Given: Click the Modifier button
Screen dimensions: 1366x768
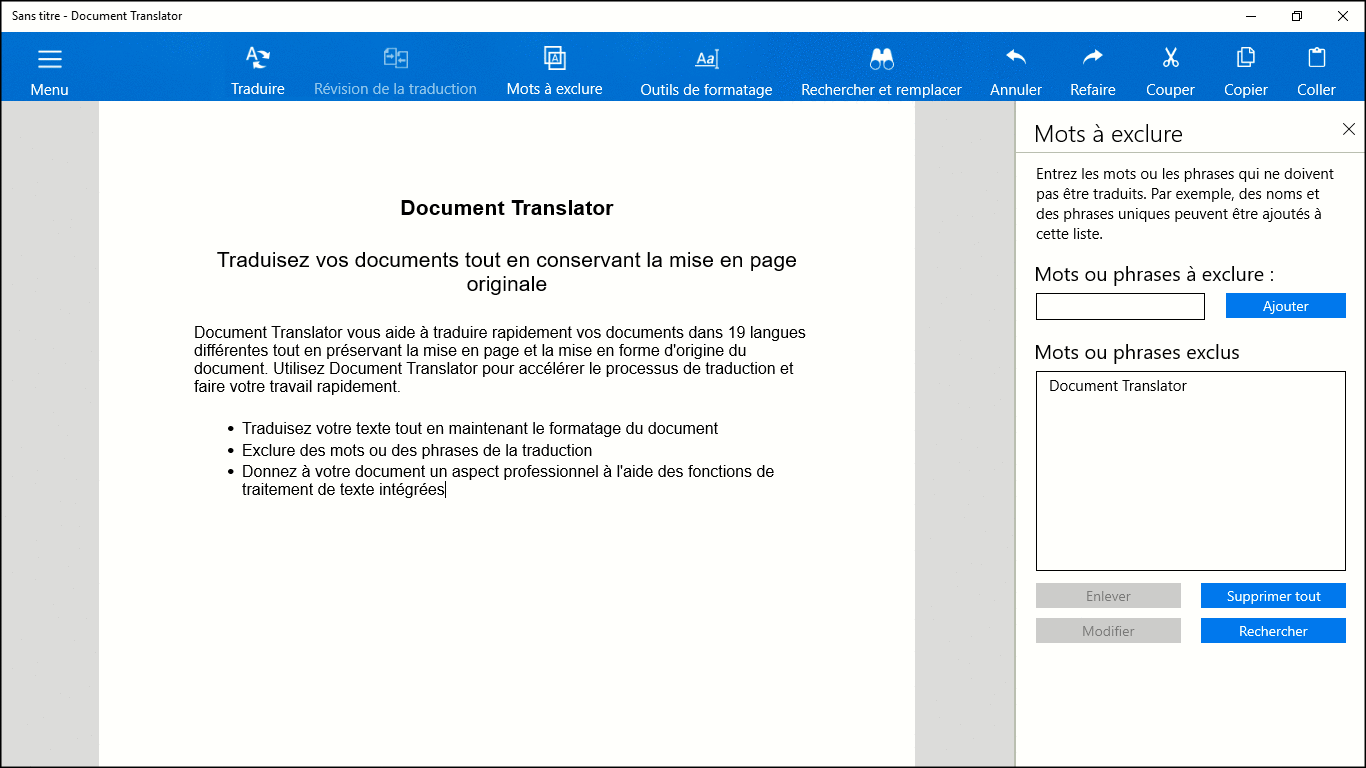Looking at the screenshot, I should [1108, 631].
